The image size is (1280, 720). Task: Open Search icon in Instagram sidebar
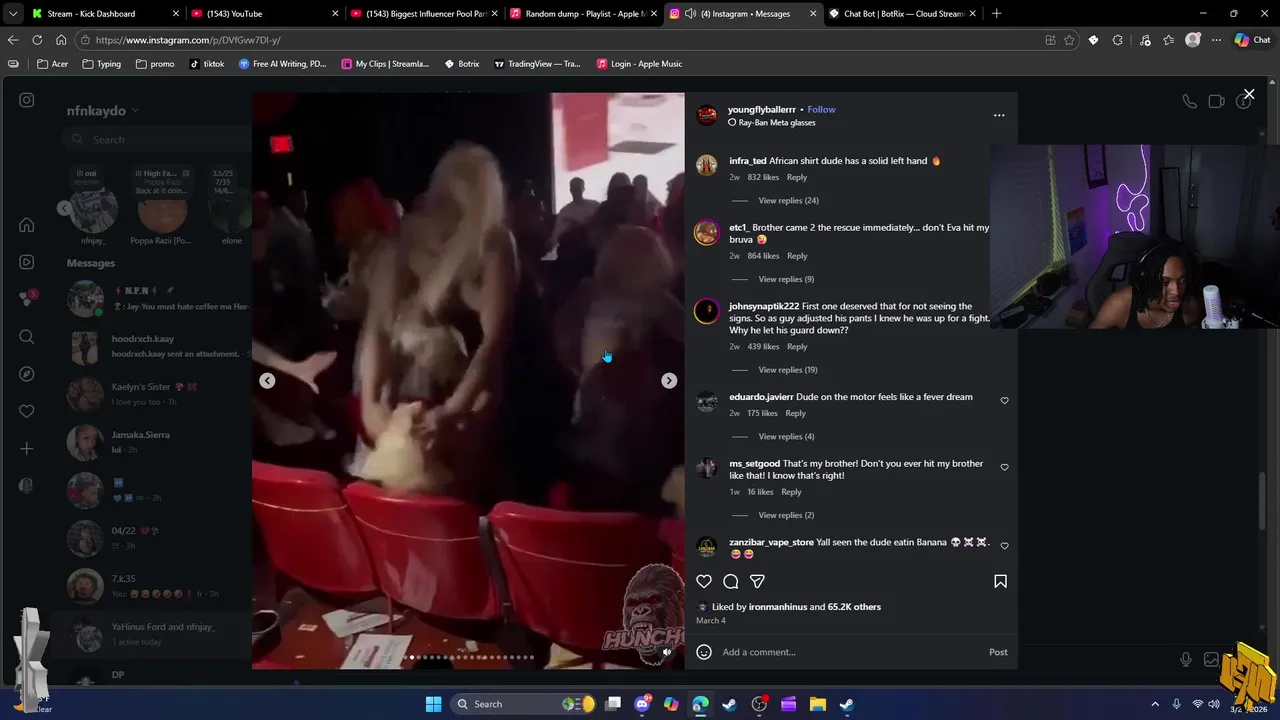27,337
